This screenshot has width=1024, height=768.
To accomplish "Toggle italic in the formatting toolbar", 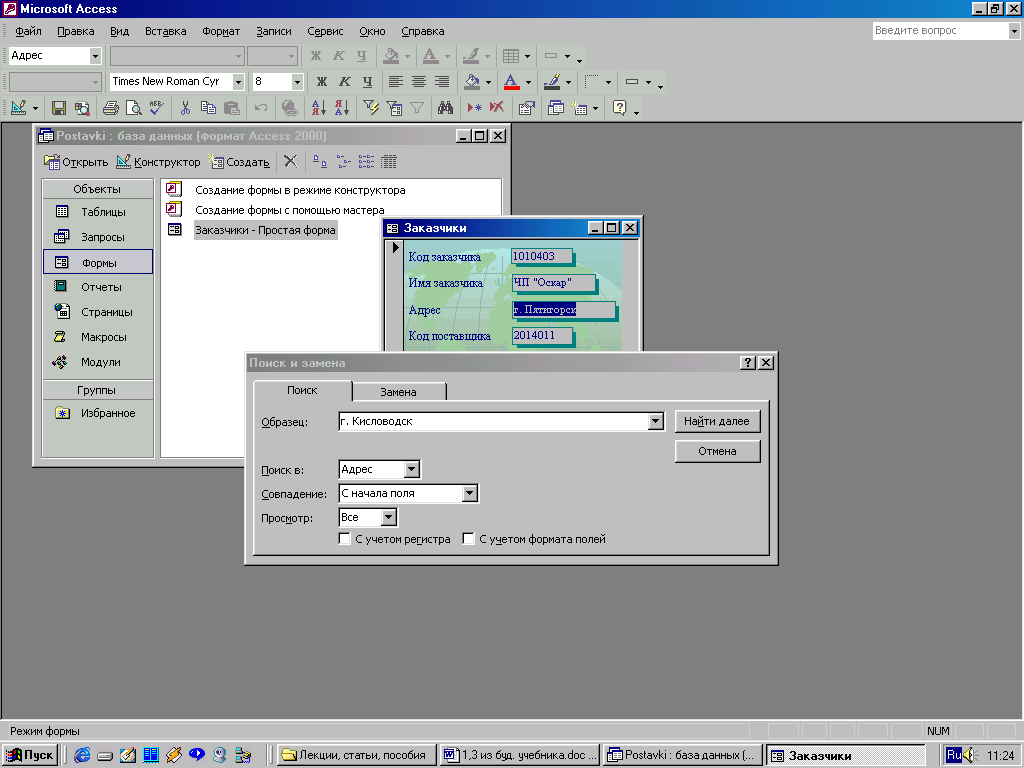I will [x=345, y=82].
